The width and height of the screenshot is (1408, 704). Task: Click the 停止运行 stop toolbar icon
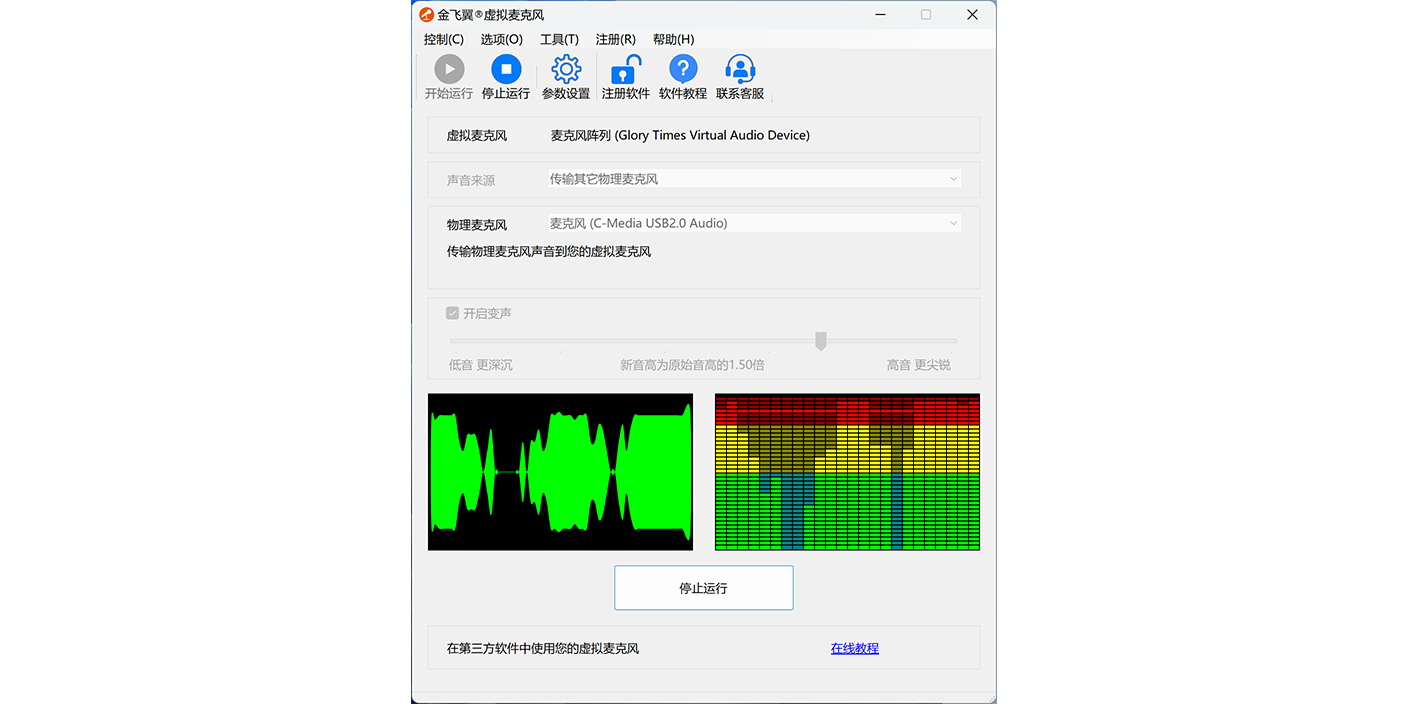tap(505, 69)
